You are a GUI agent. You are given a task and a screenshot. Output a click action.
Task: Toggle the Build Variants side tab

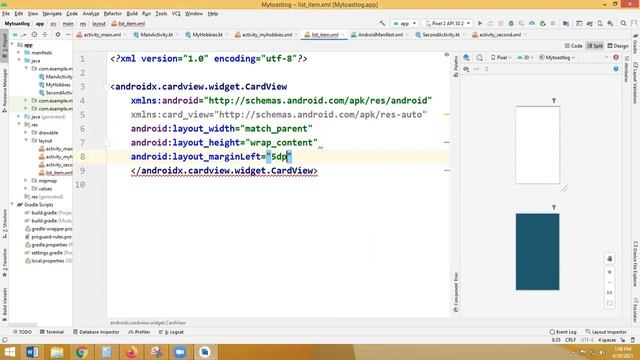[x=4, y=304]
